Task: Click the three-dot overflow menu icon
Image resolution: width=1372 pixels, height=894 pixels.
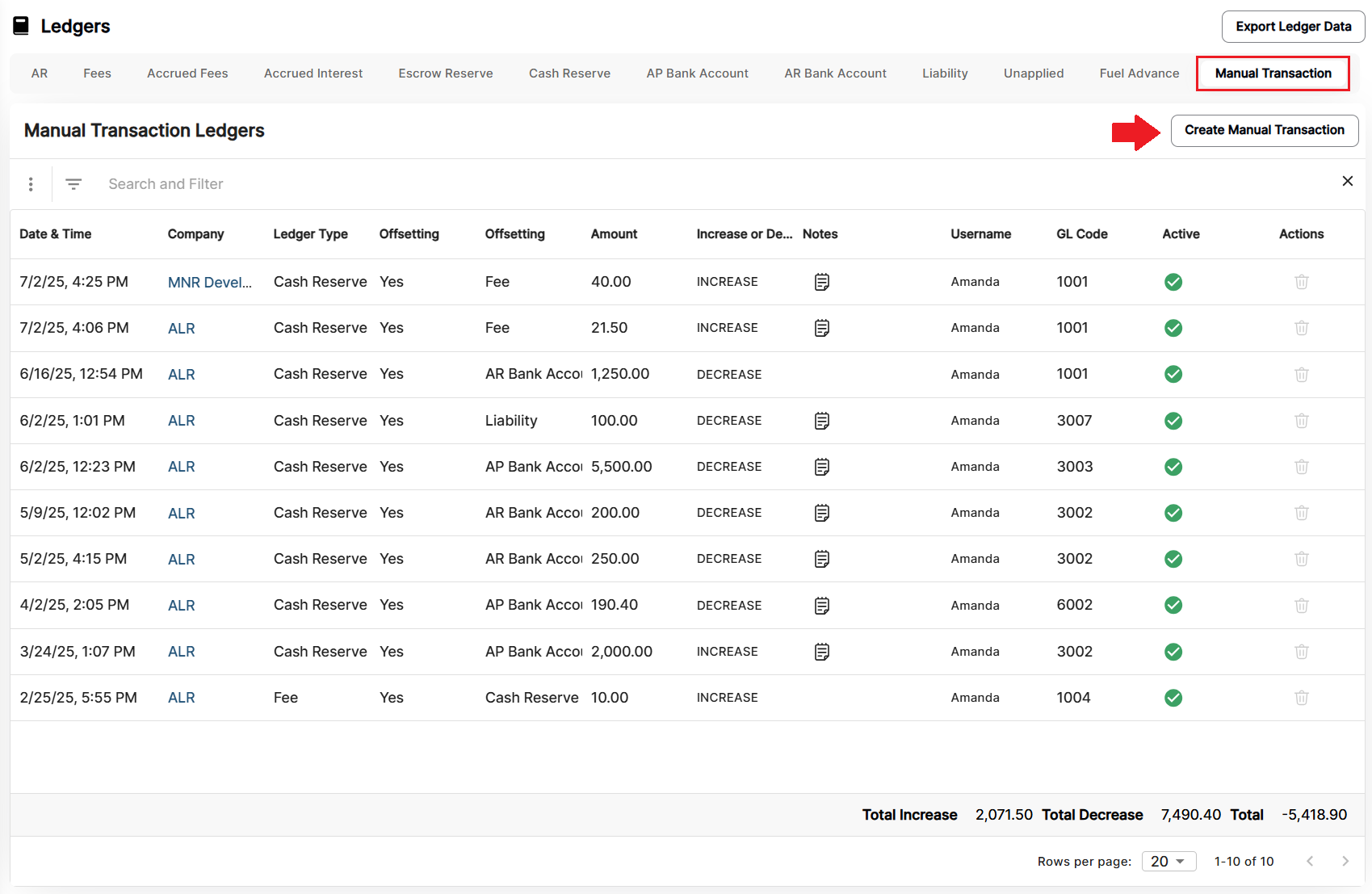Action: (x=31, y=184)
